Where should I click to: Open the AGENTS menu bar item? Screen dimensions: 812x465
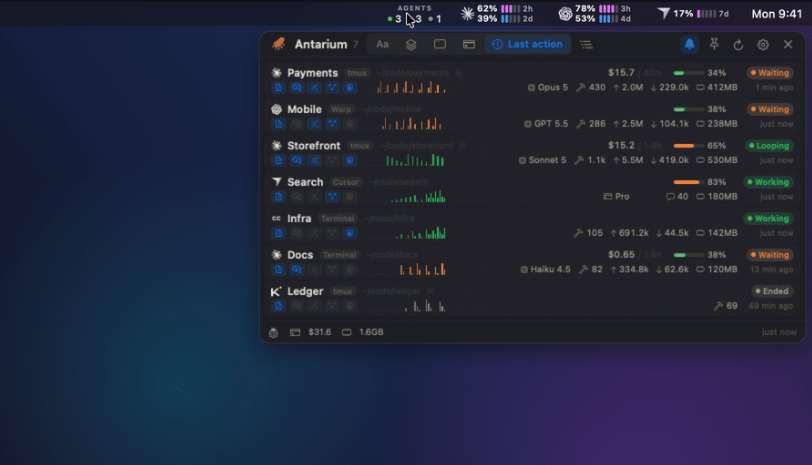(x=414, y=14)
